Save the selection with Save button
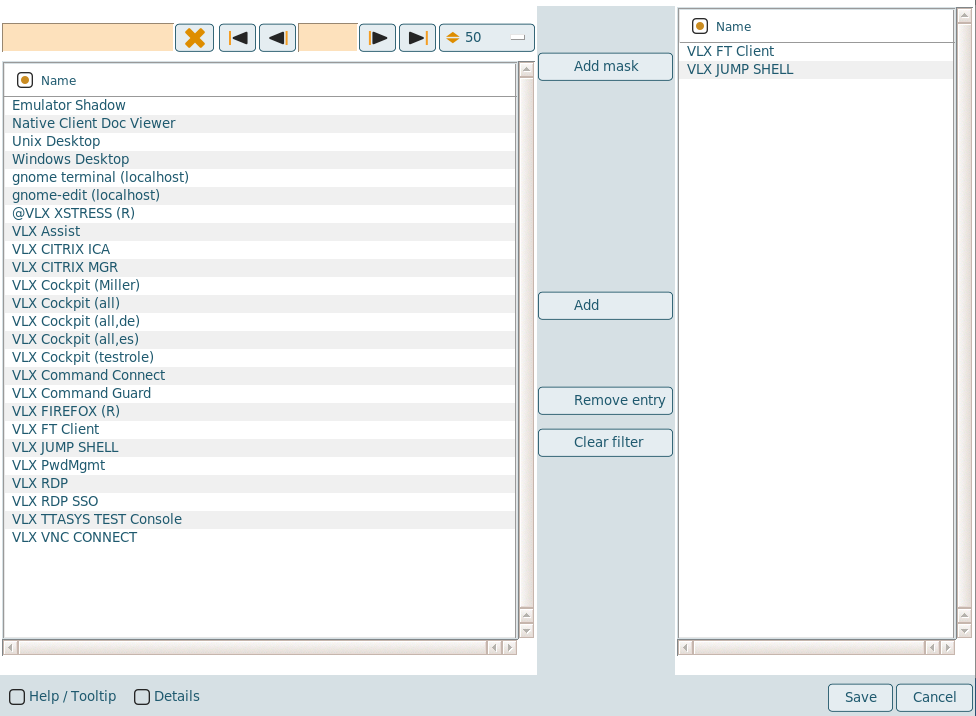The width and height of the screenshot is (976, 716). coord(860,697)
